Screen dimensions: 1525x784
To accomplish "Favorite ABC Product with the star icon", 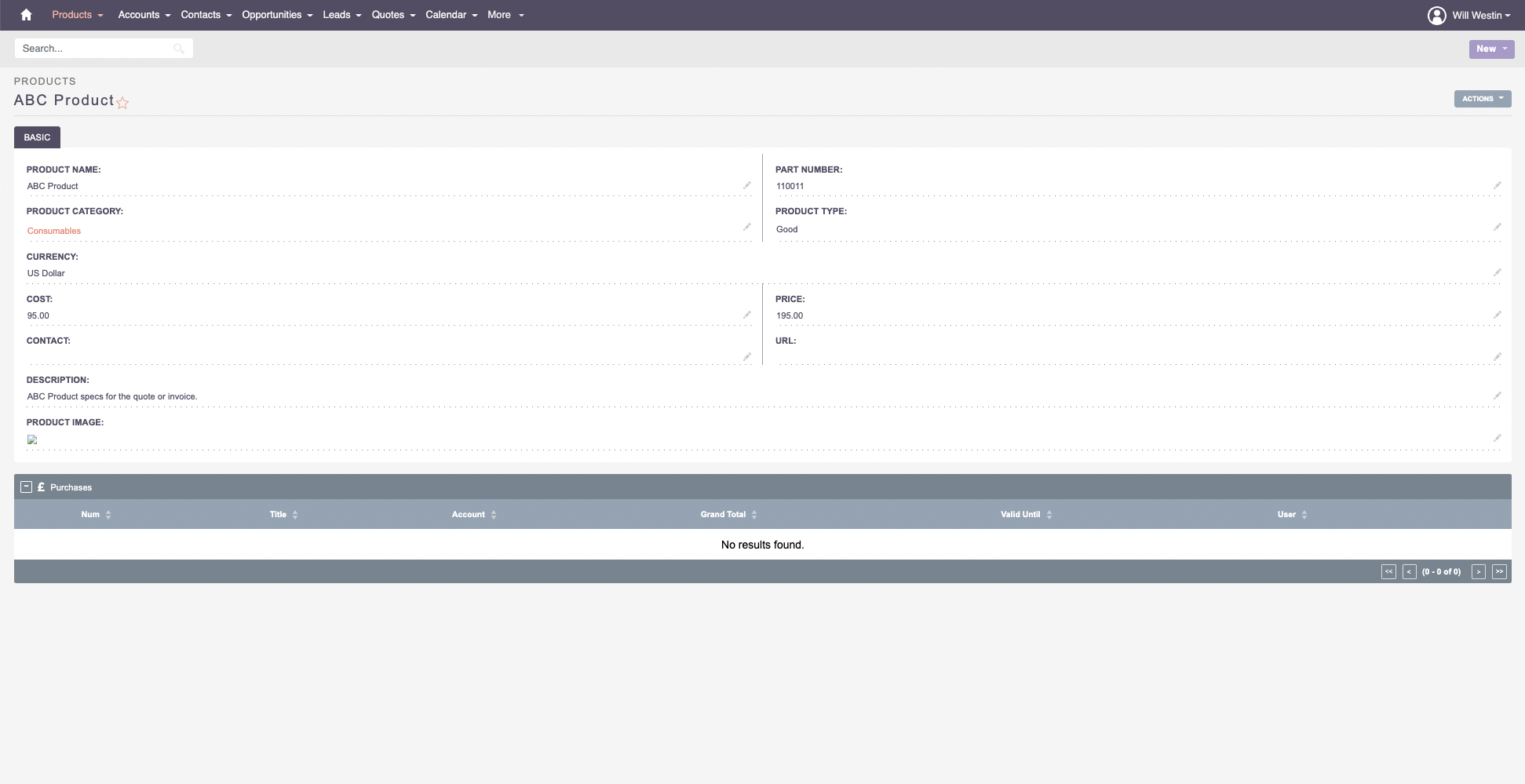I will click(x=122, y=102).
